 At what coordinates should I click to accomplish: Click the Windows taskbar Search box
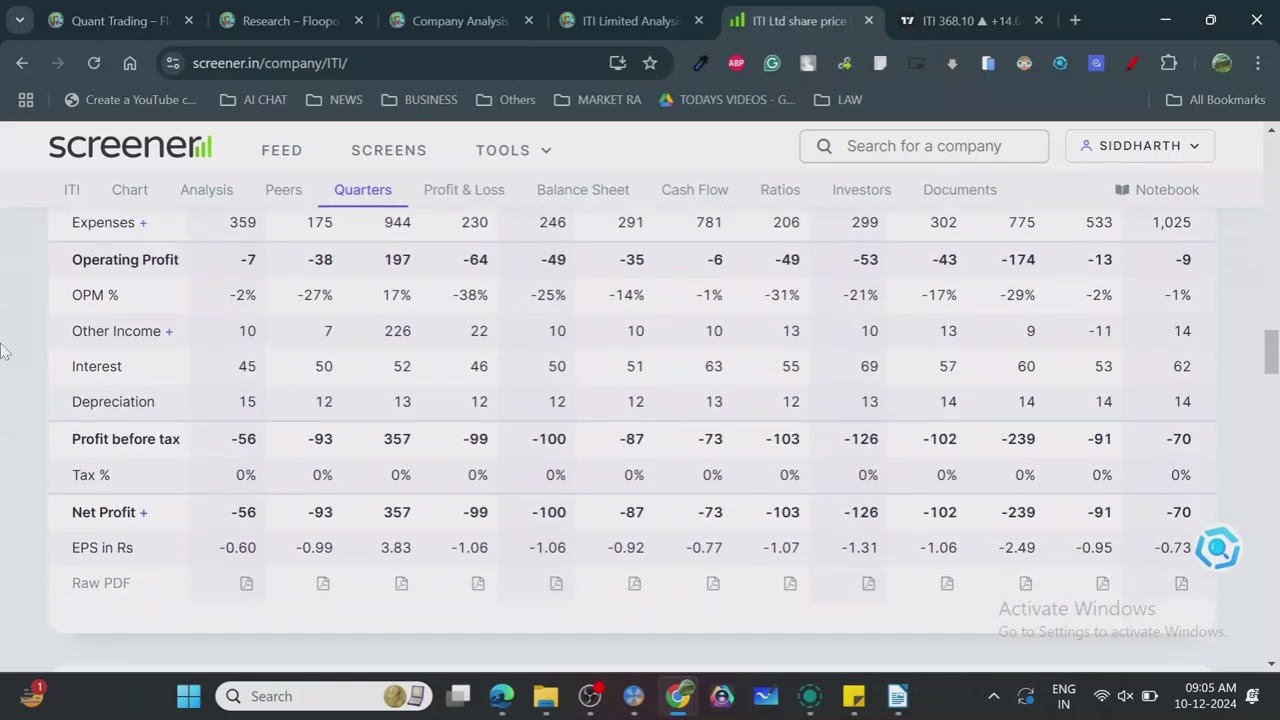pyautogui.click(x=324, y=696)
